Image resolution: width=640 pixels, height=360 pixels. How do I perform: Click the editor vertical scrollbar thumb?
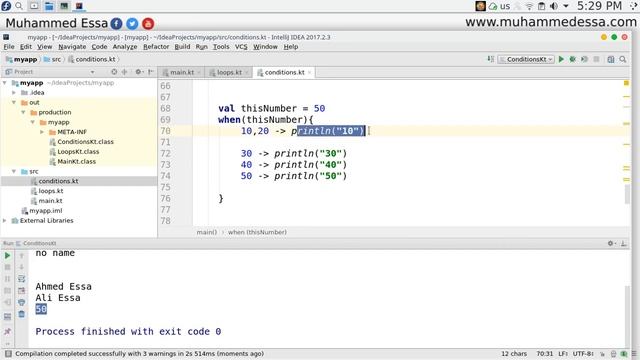(627, 194)
